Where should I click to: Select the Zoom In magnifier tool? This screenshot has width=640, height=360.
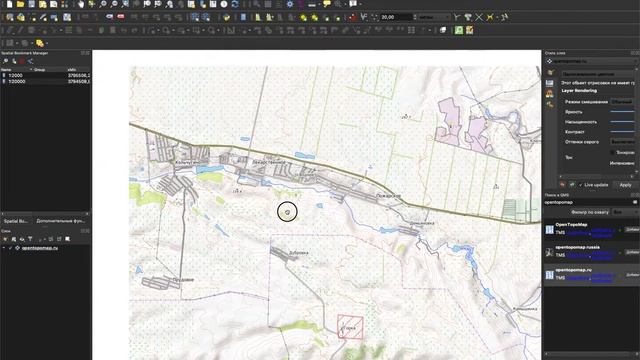[103, 4]
